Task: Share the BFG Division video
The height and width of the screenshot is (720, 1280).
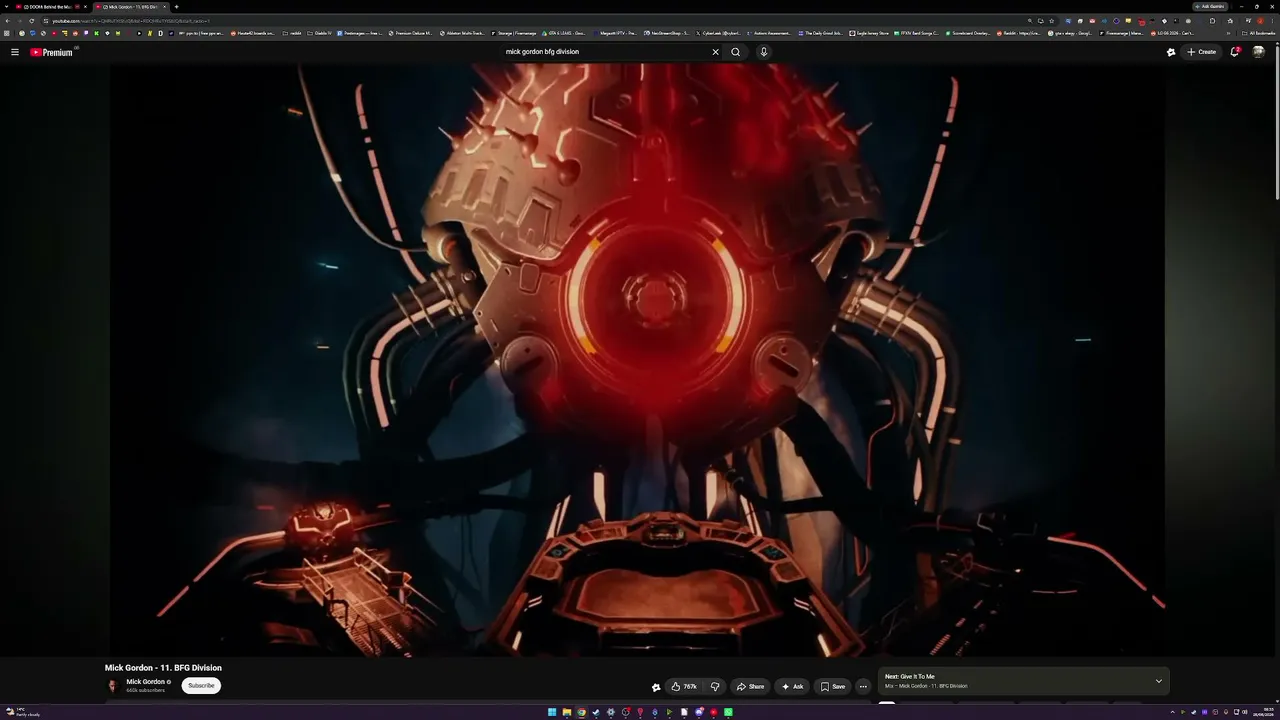Action: pos(750,686)
